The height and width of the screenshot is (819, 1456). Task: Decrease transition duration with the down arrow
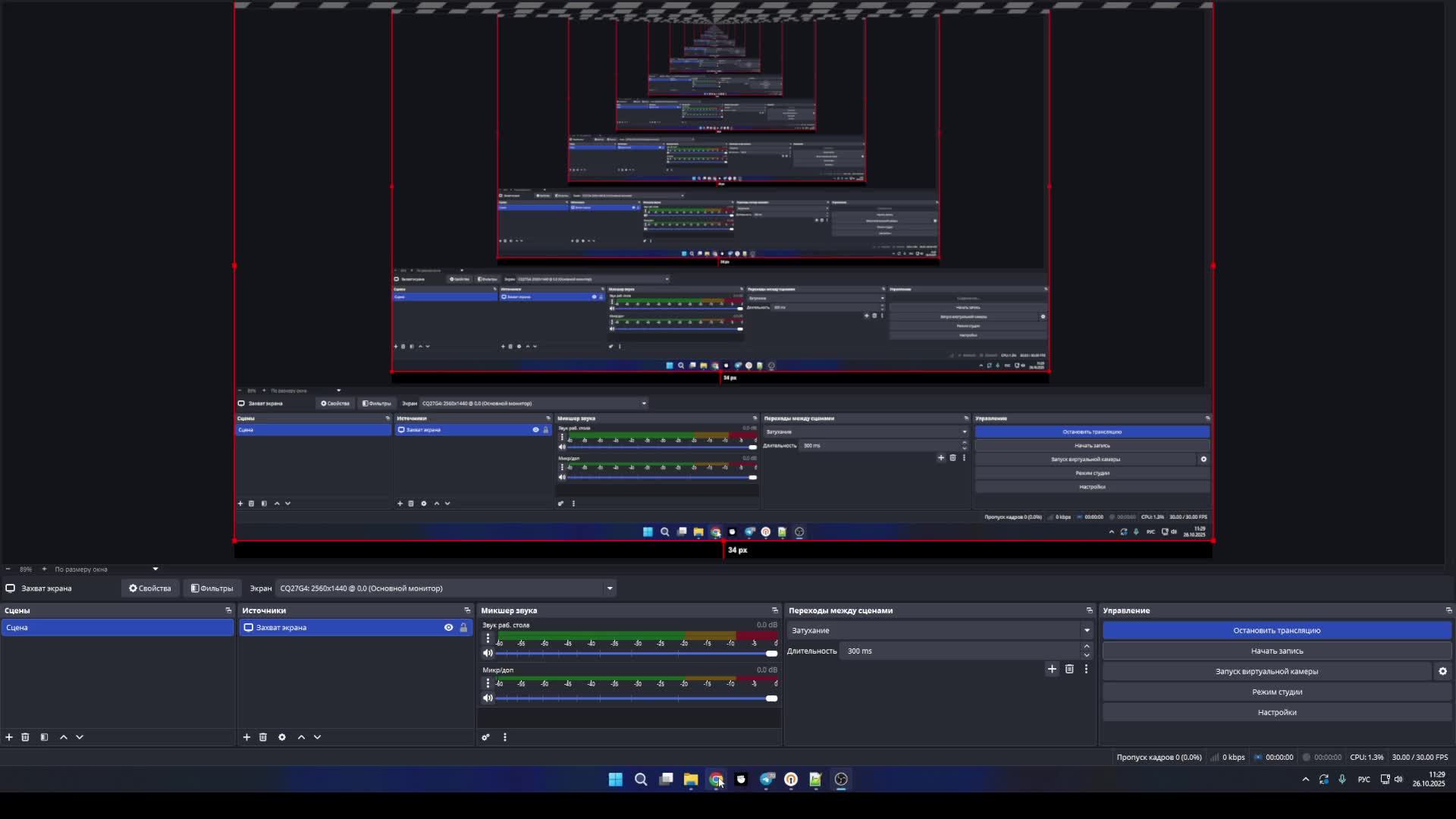[1087, 655]
